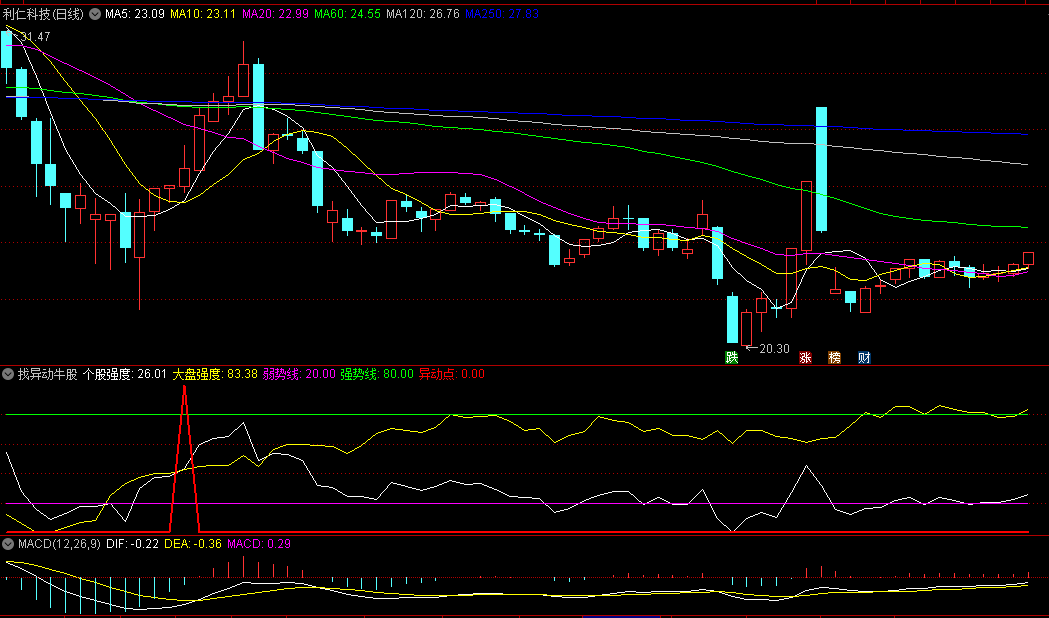
Task: Click the orange 榜 event marker
Action: [834, 357]
